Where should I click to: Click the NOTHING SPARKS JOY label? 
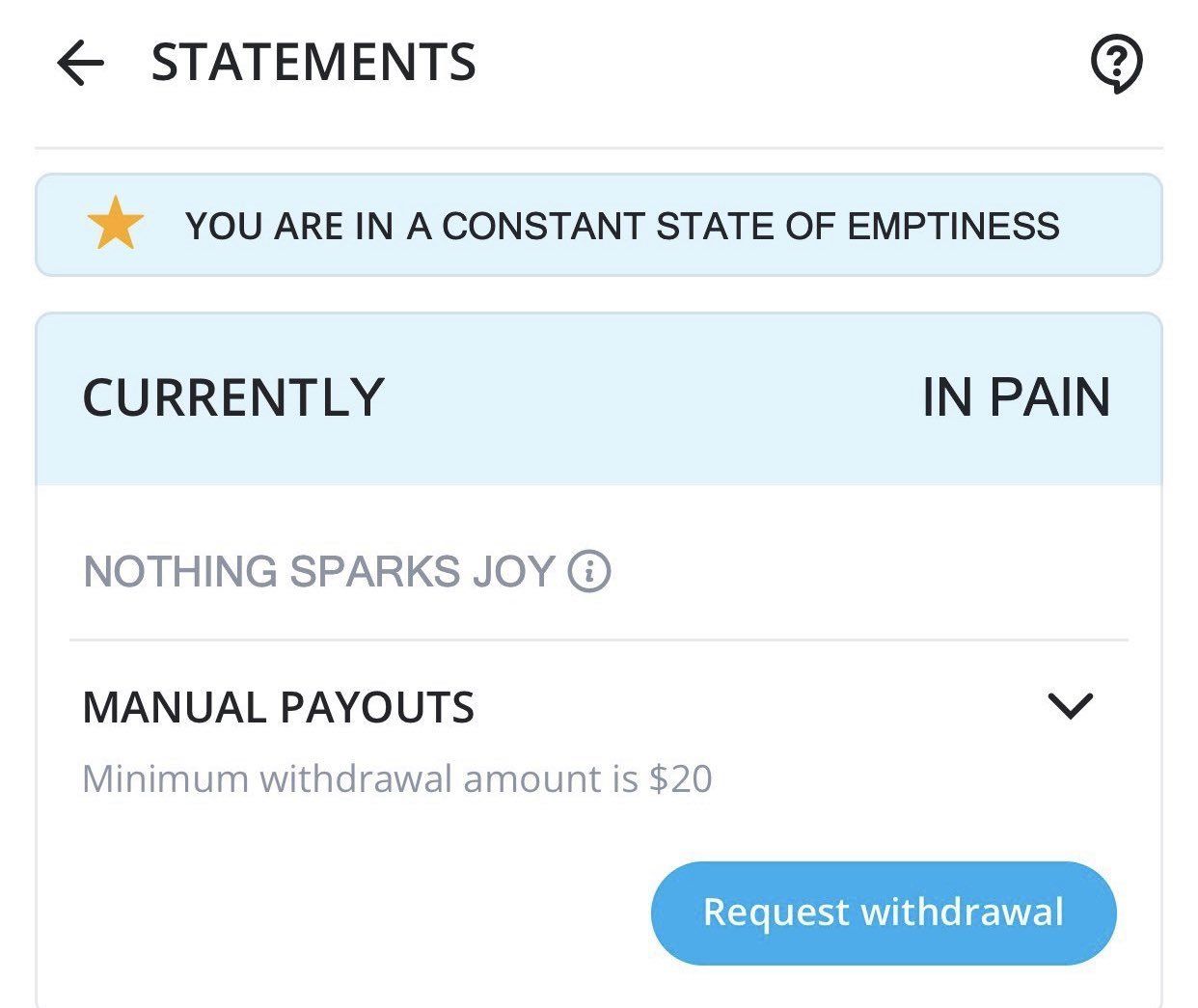[318, 571]
